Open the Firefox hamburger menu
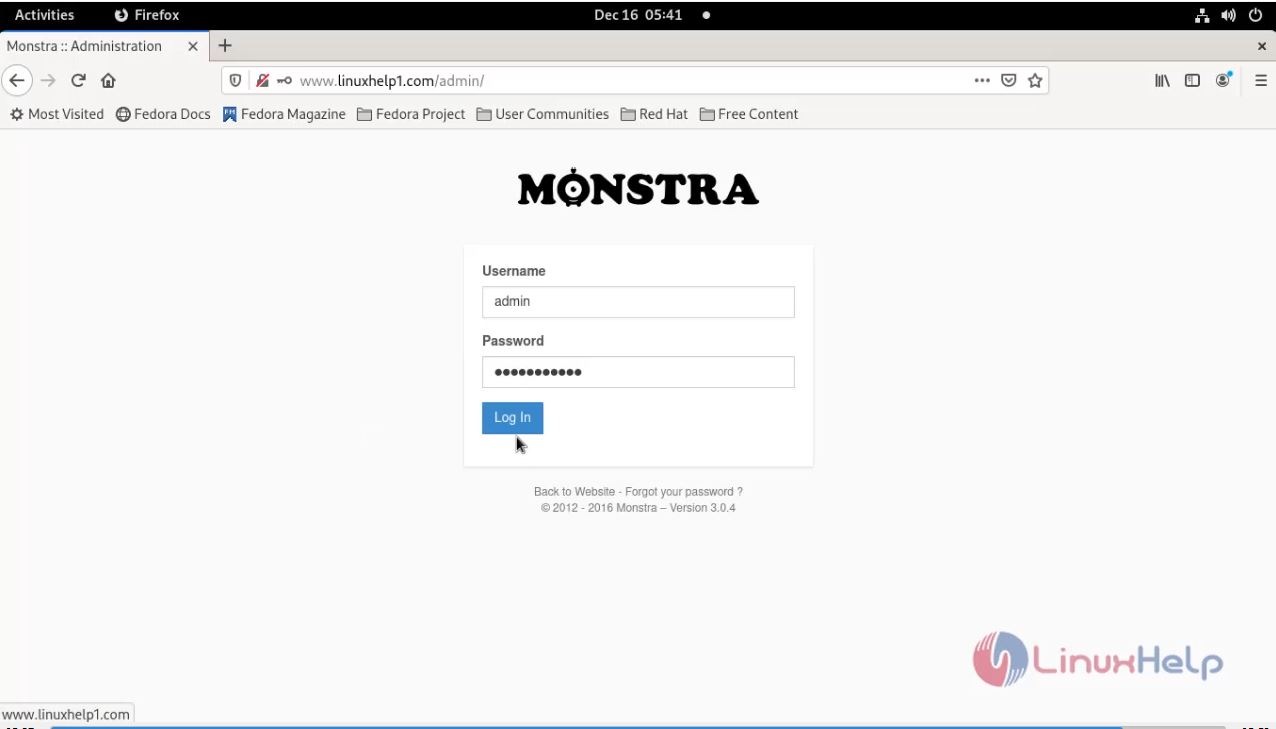Viewport: 1276px width, 729px height. [x=1260, y=81]
